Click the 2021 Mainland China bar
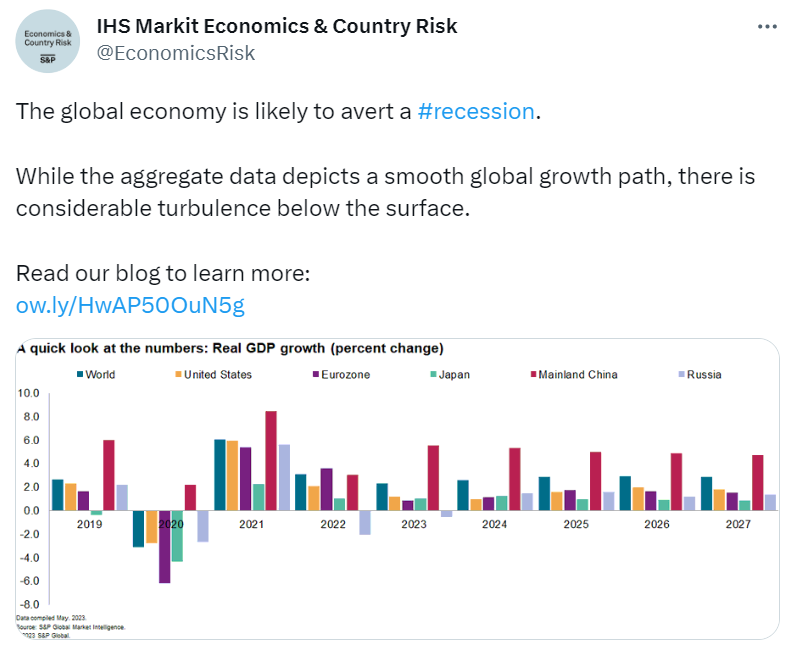 [271, 460]
